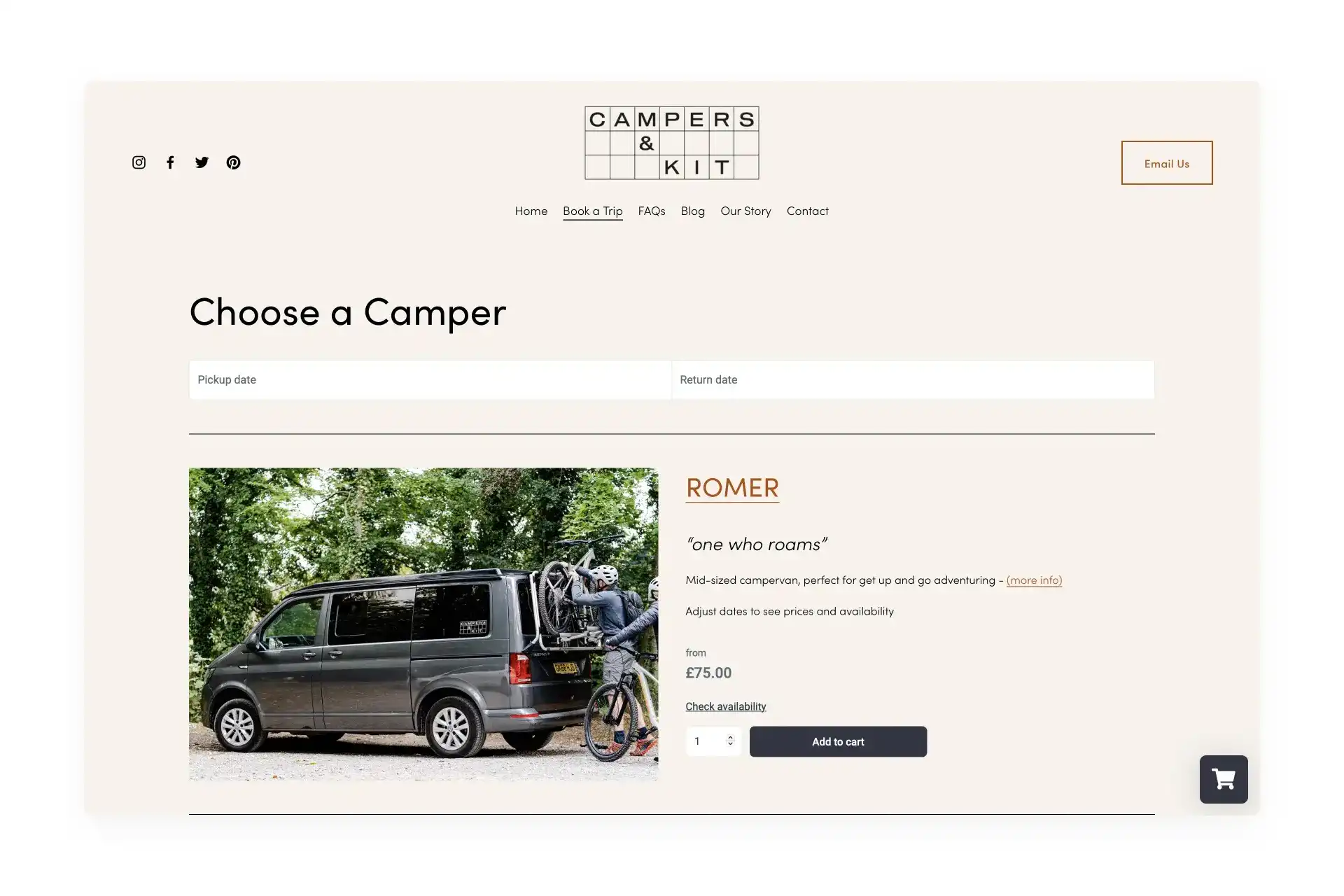The height and width of the screenshot is (896, 1344).
Task: Click the Twitter icon
Action: [x=201, y=162]
